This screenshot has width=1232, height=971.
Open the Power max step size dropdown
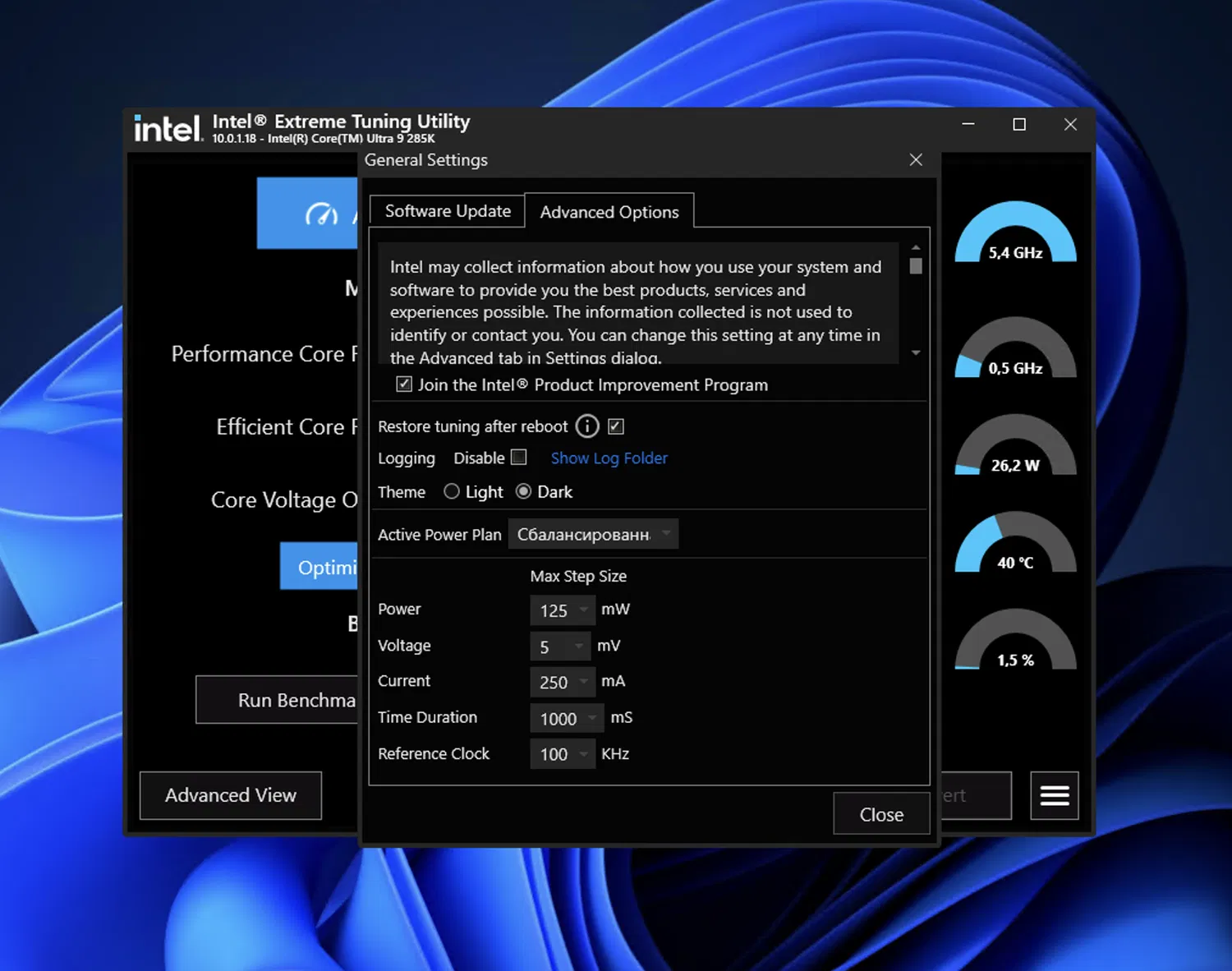(x=563, y=610)
